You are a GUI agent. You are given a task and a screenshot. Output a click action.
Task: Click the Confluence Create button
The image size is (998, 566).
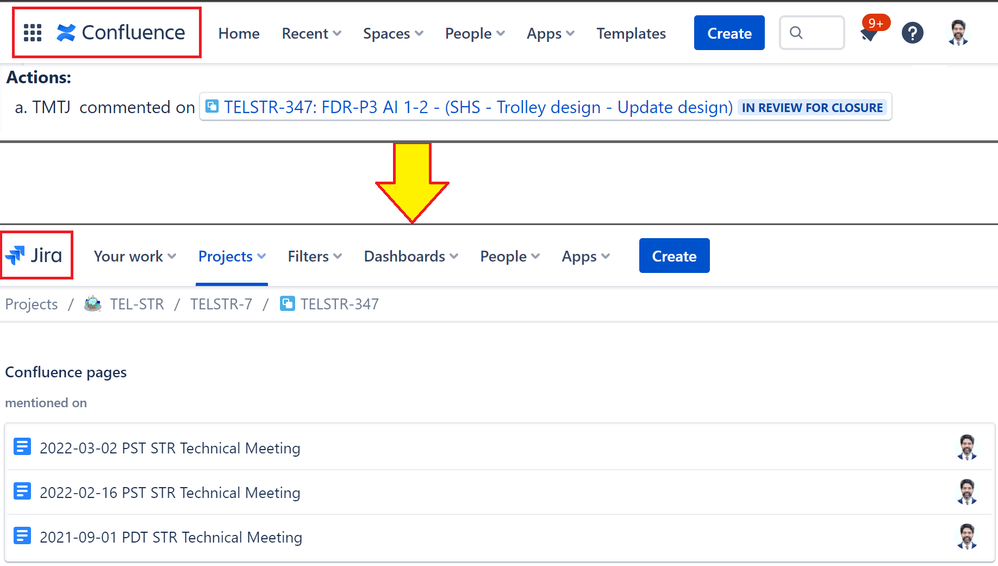(x=729, y=33)
